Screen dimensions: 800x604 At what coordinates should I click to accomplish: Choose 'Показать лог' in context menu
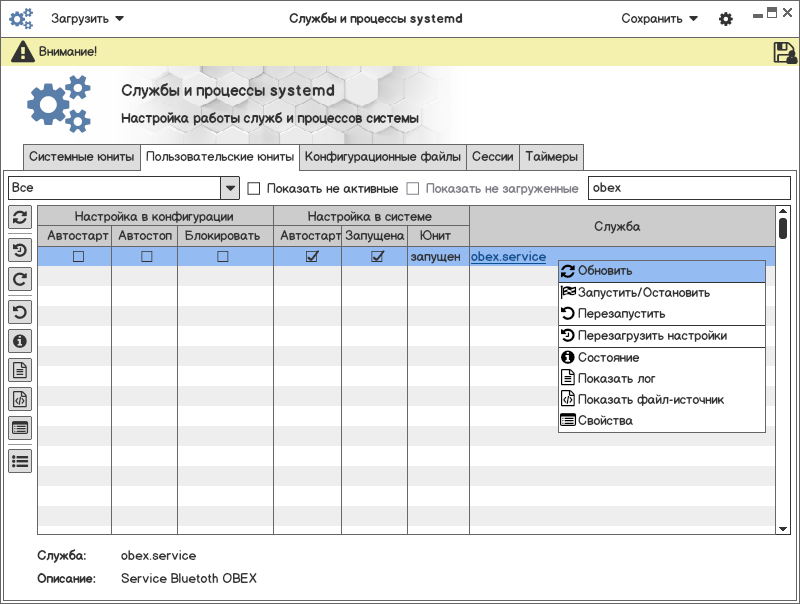tap(616, 379)
